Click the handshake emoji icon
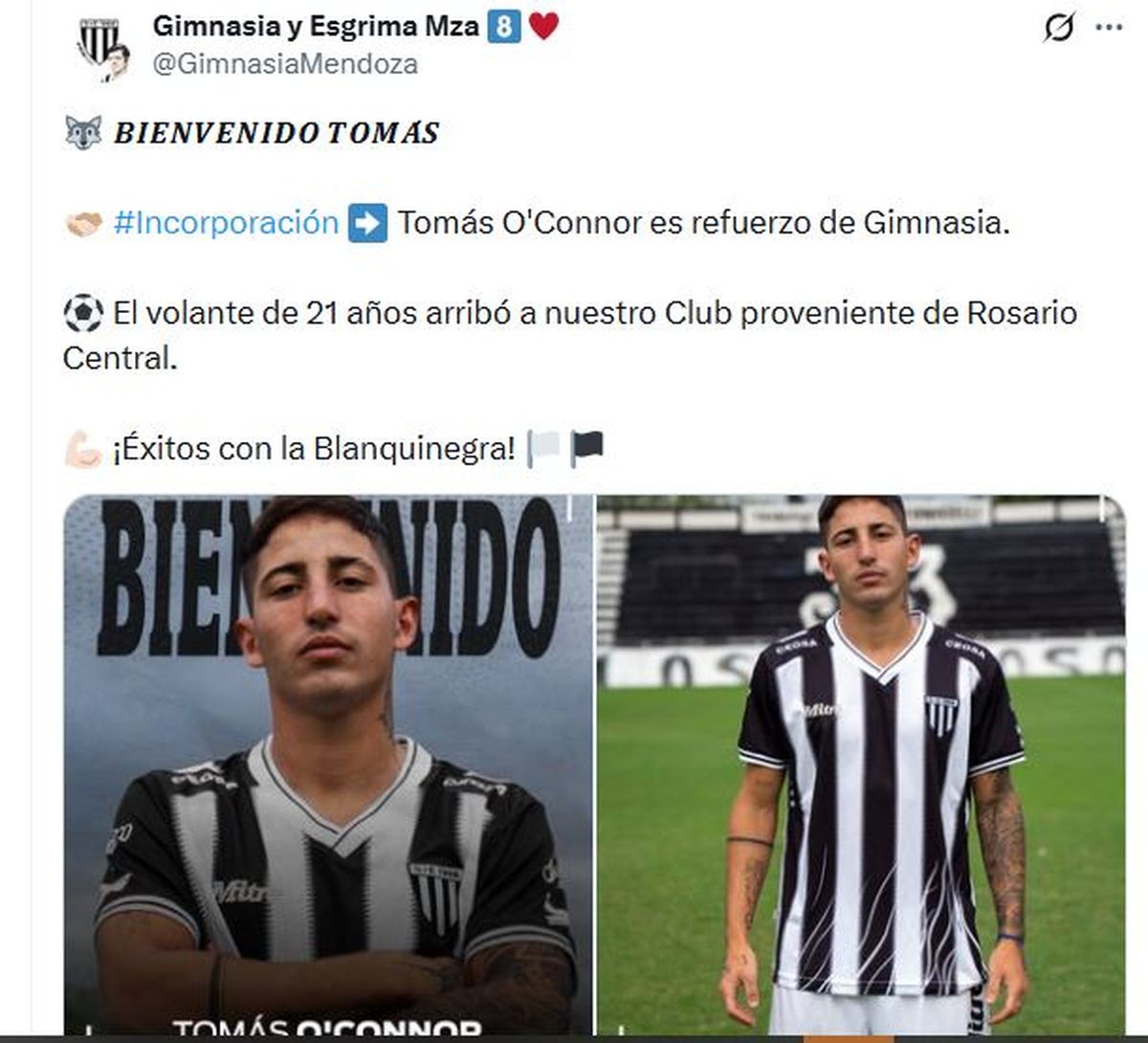1148x1043 pixels. click(83, 224)
